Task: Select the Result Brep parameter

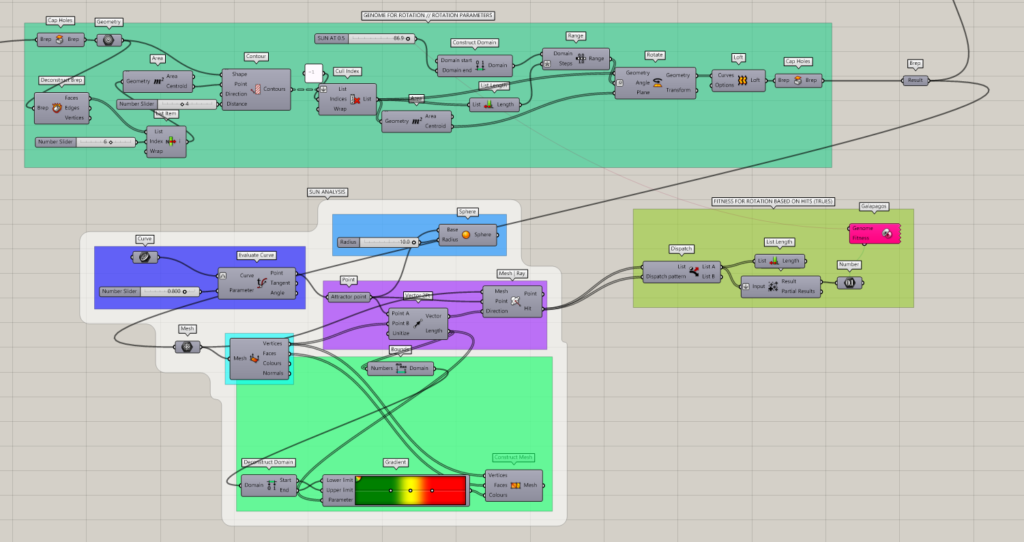Action: tap(916, 80)
